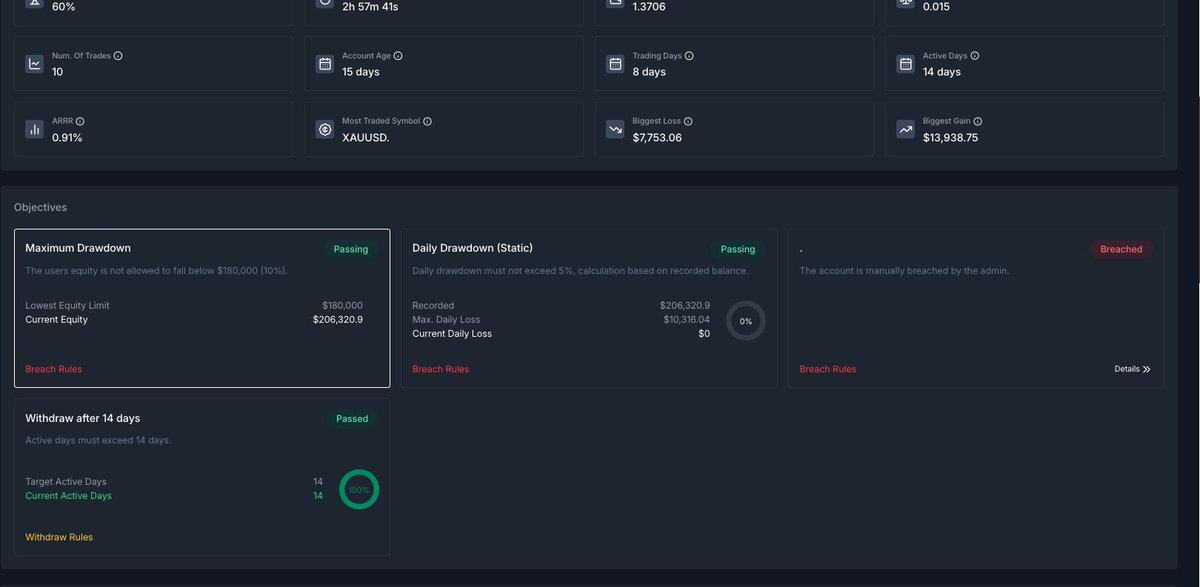Viewport: 1200px width, 587px height.
Task: Click the Max. Daily Loss value $10,316.04
Action: tap(687, 320)
